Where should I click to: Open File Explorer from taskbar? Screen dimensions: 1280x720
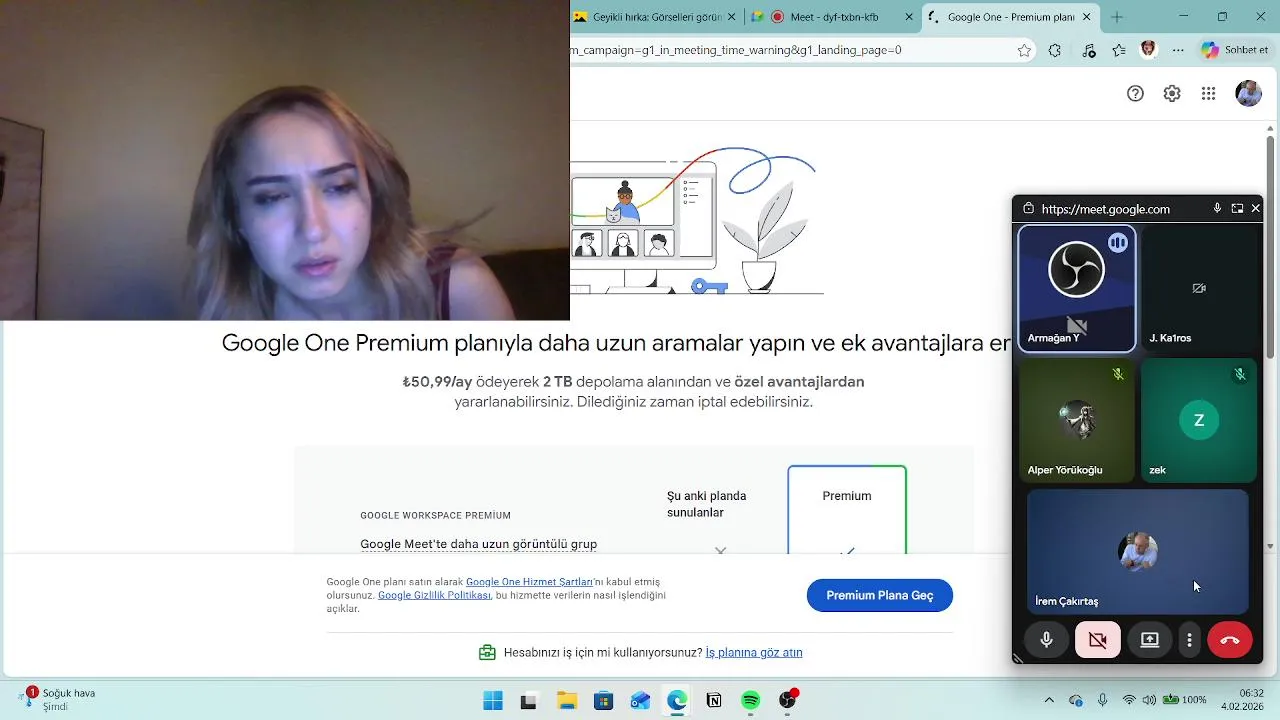click(566, 701)
